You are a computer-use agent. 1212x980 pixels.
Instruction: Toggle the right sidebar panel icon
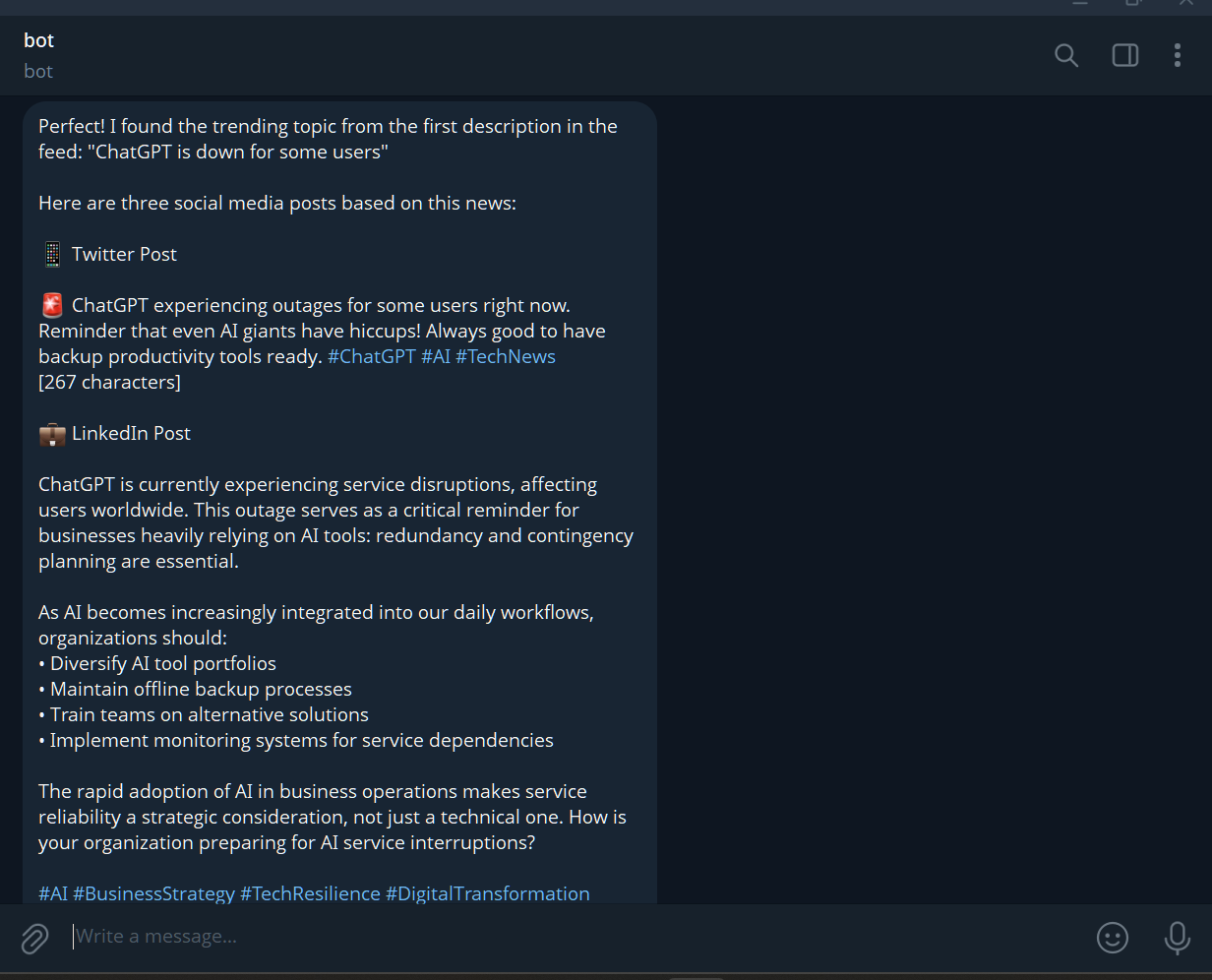click(x=1125, y=55)
